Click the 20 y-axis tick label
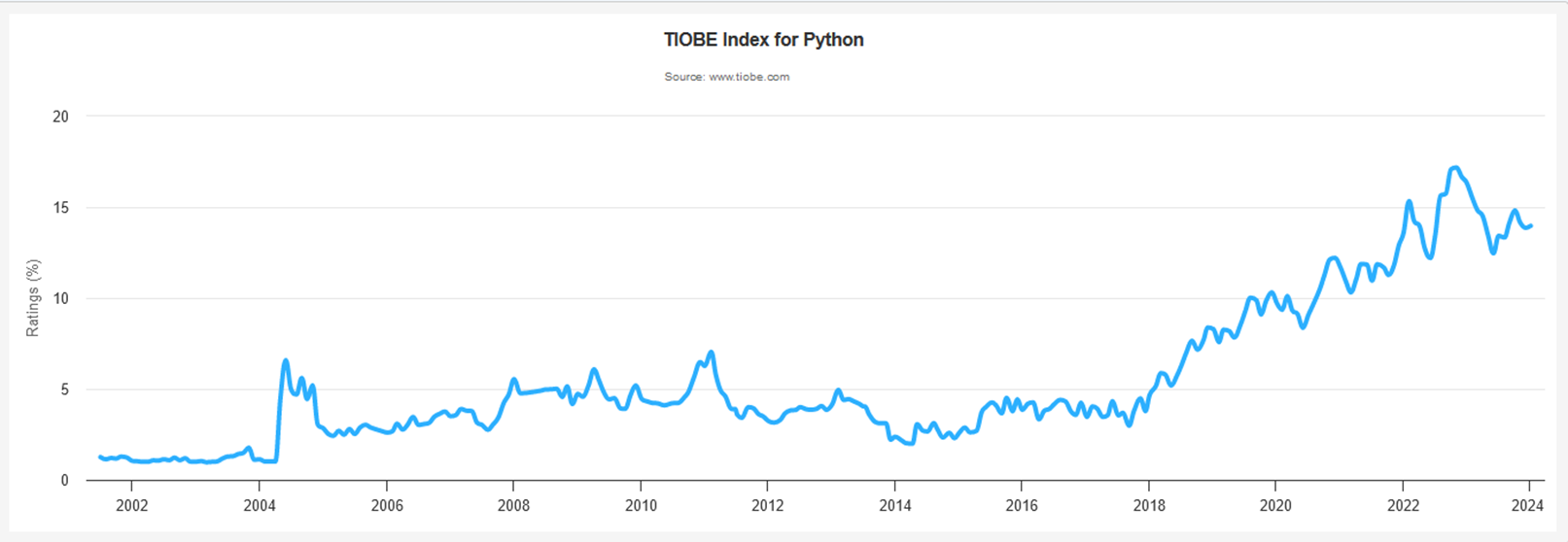This screenshot has width=1568, height=542. tap(61, 117)
